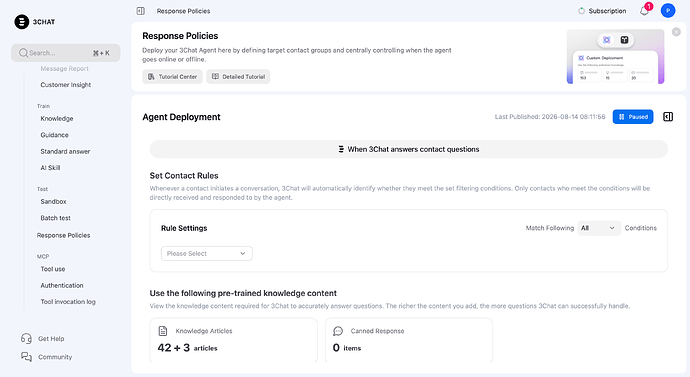Click the Canned Response card
The width and height of the screenshot is (690, 377).
point(409,340)
